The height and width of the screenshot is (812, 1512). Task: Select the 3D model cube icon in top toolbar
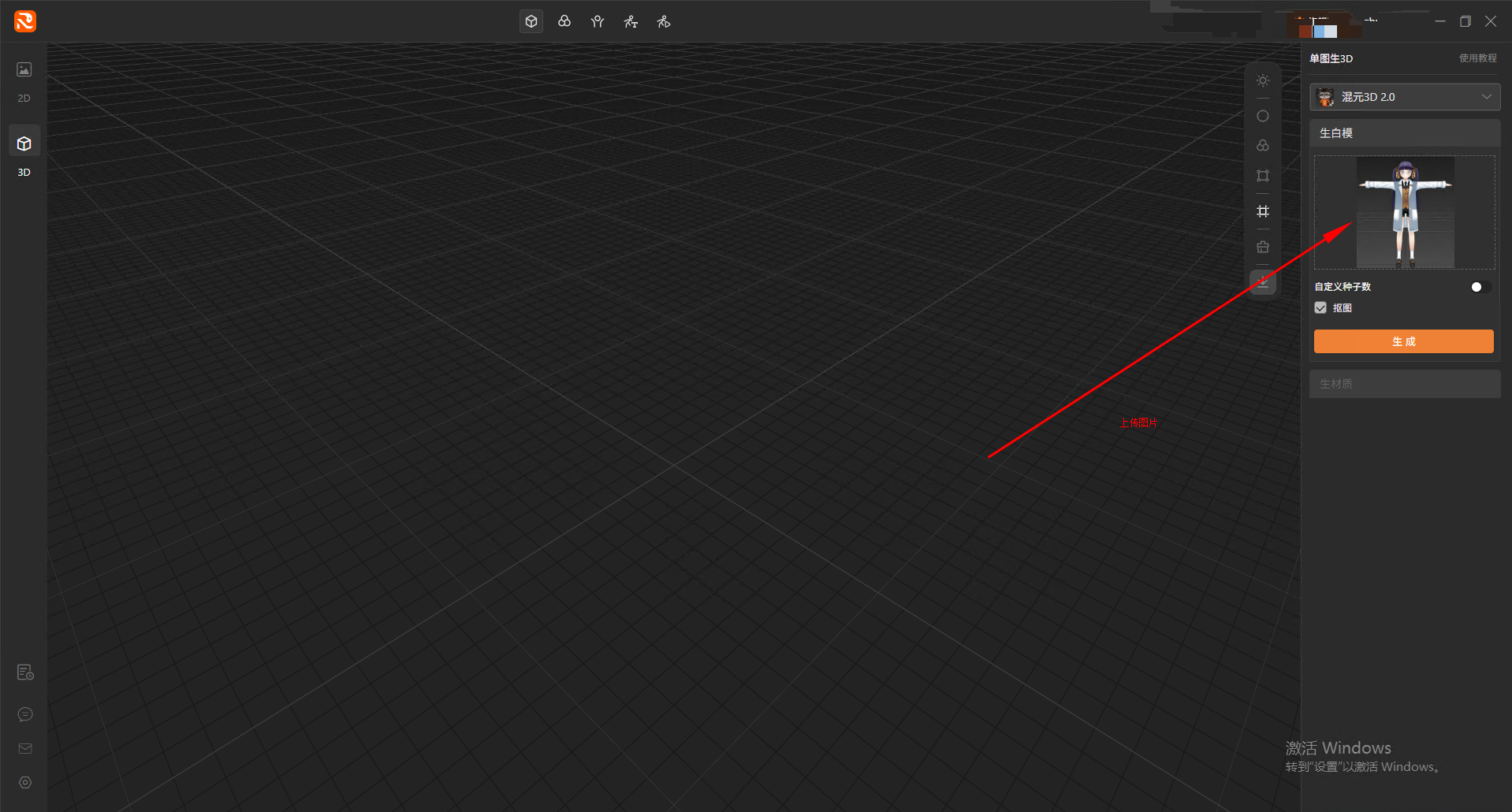(x=531, y=21)
